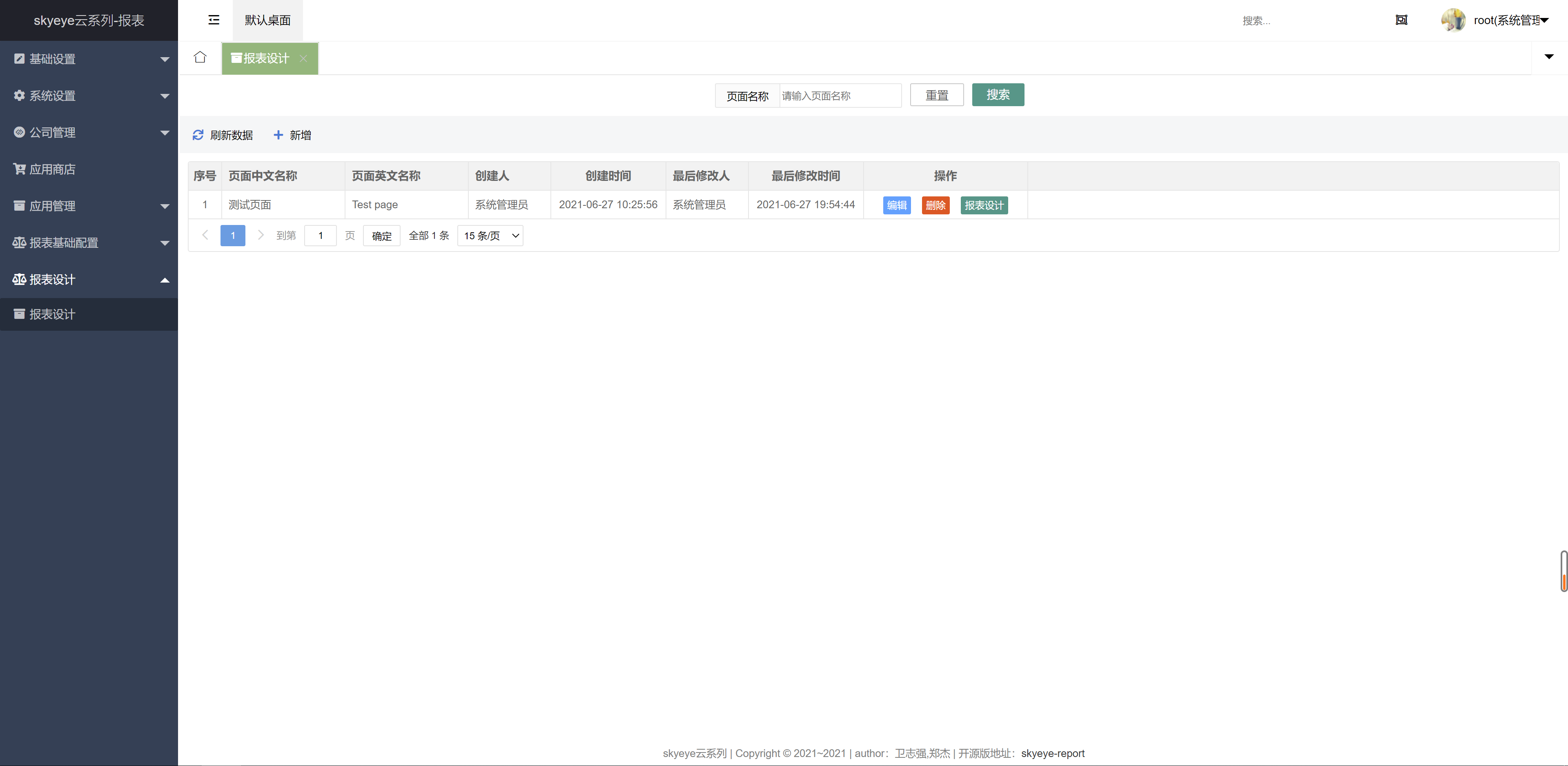Open the 应用商店 menu item
The image size is (1568, 766).
[x=89, y=169]
